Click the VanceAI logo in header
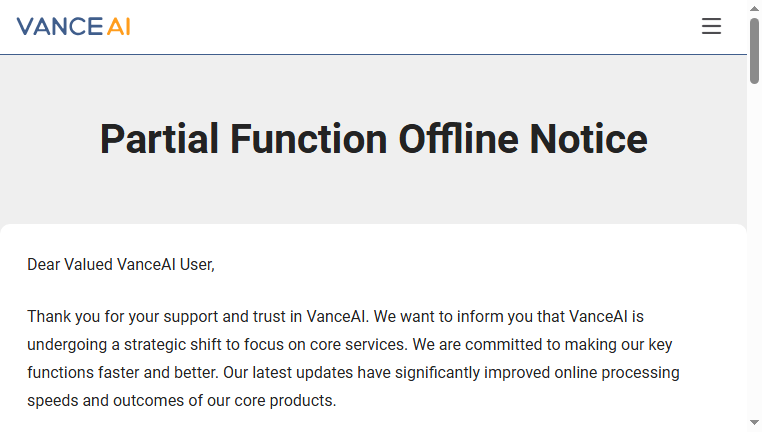Viewport: 762px width, 432px height. (x=73, y=27)
